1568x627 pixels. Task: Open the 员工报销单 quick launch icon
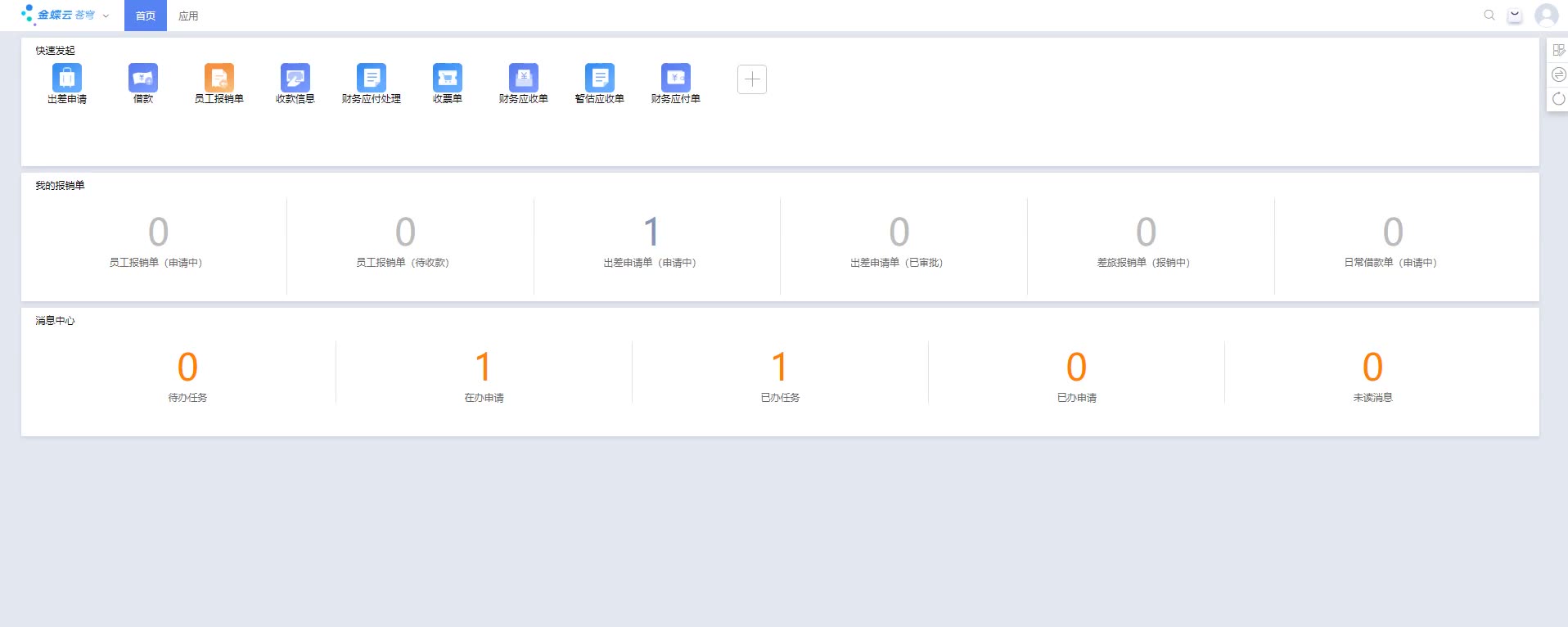pos(219,78)
